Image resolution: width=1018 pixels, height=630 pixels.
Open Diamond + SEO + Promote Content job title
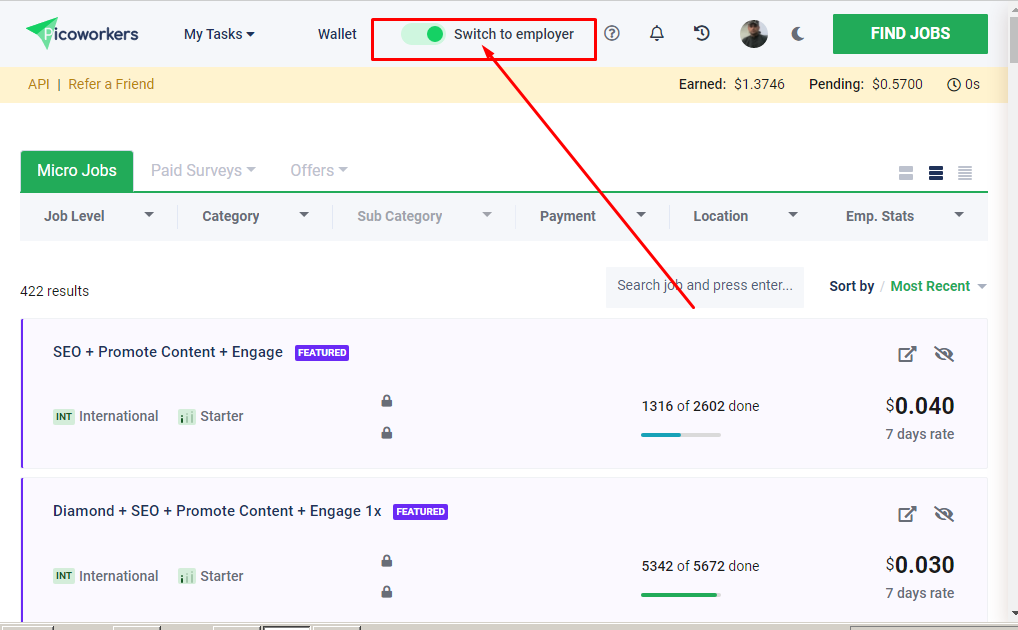217,511
